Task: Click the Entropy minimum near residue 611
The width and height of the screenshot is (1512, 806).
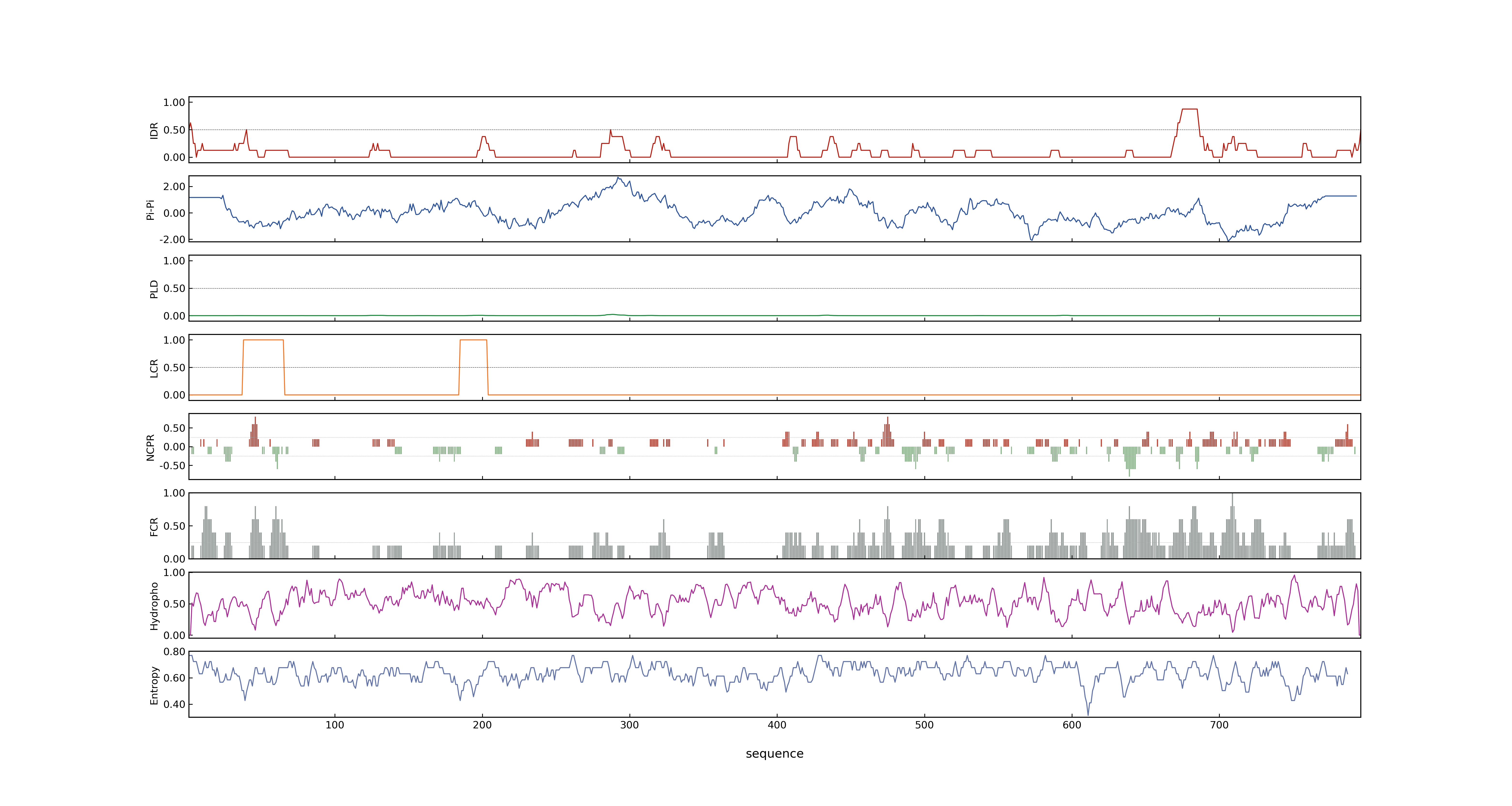Action: (x=1088, y=715)
